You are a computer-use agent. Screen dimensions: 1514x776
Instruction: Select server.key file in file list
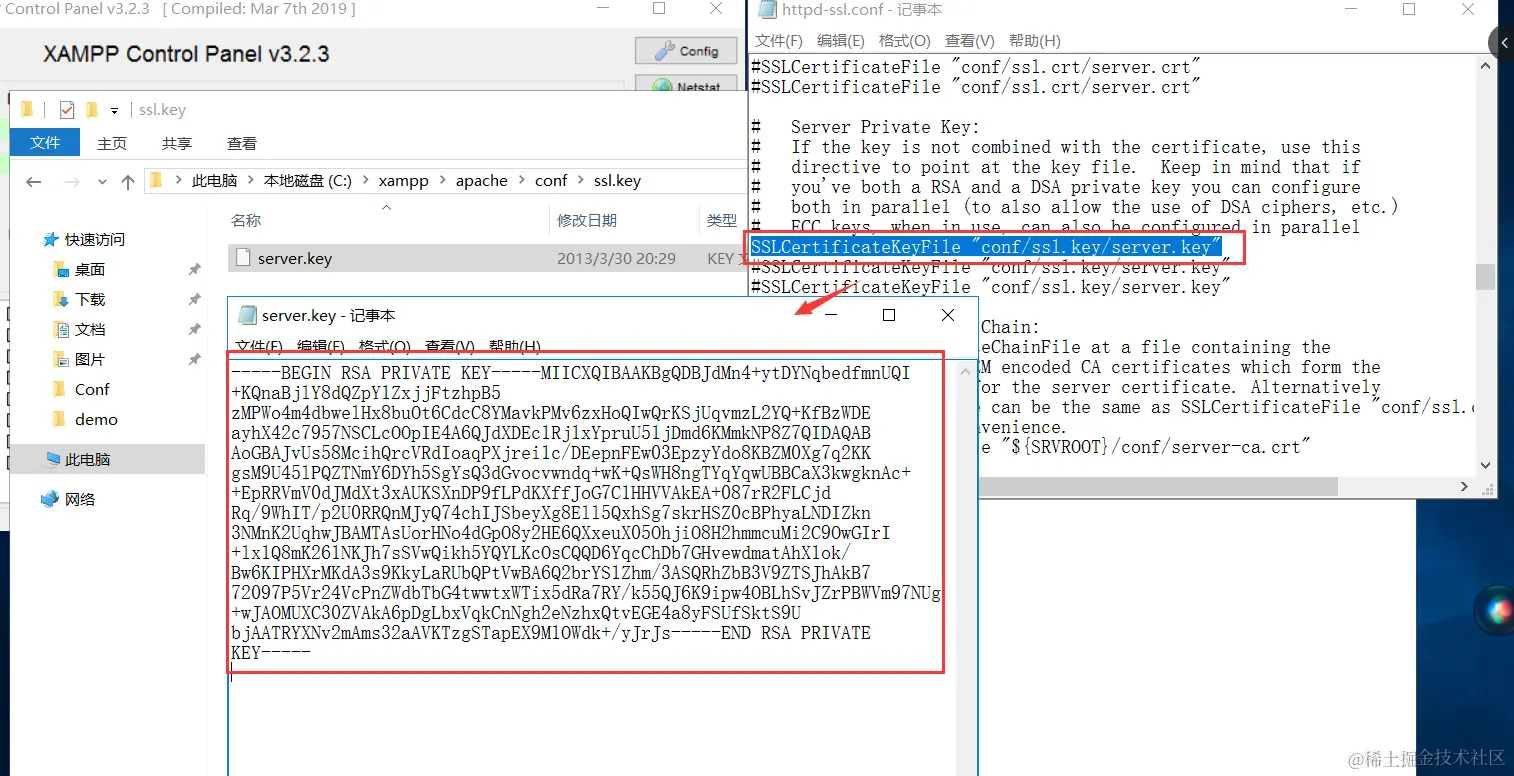click(487, 258)
